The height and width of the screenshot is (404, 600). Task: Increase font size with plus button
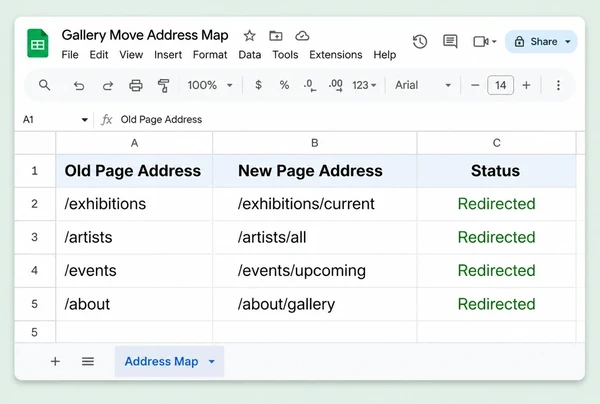(x=527, y=85)
